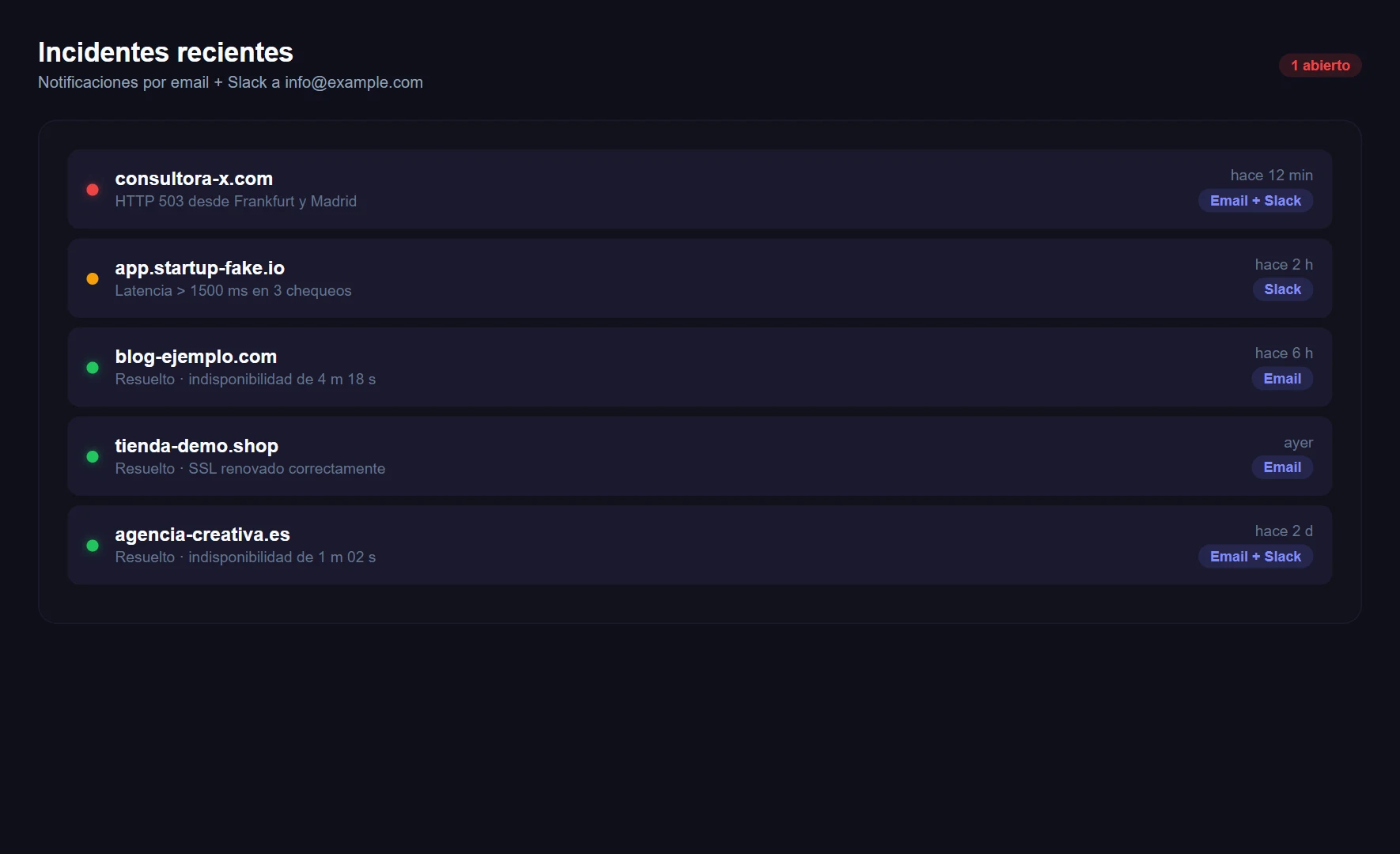Click the Email badge on blog-ejemplo.com
This screenshot has width=1400, height=854.
(x=1282, y=379)
